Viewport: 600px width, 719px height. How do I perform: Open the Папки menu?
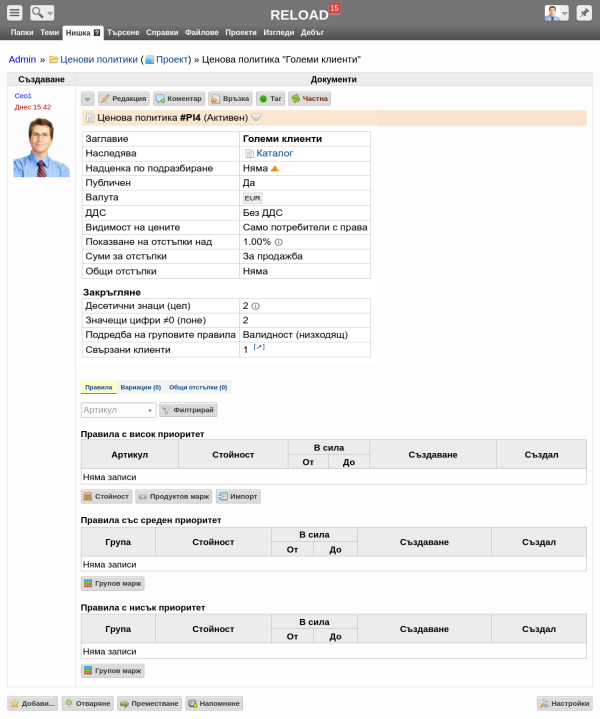[22, 33]
